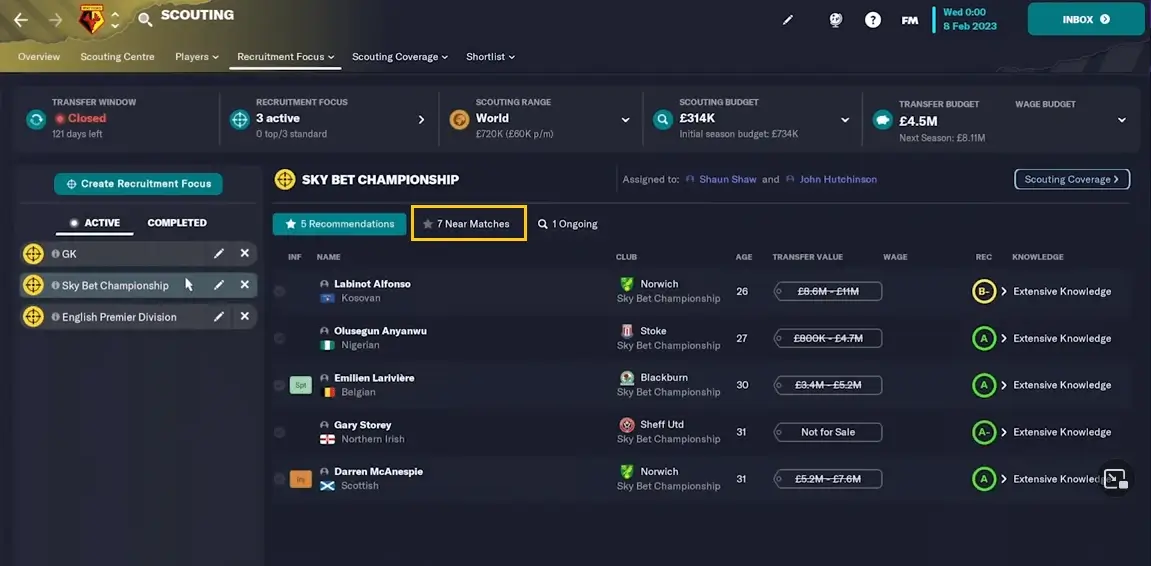Delete the GK focus with X icon

[244, 253]
